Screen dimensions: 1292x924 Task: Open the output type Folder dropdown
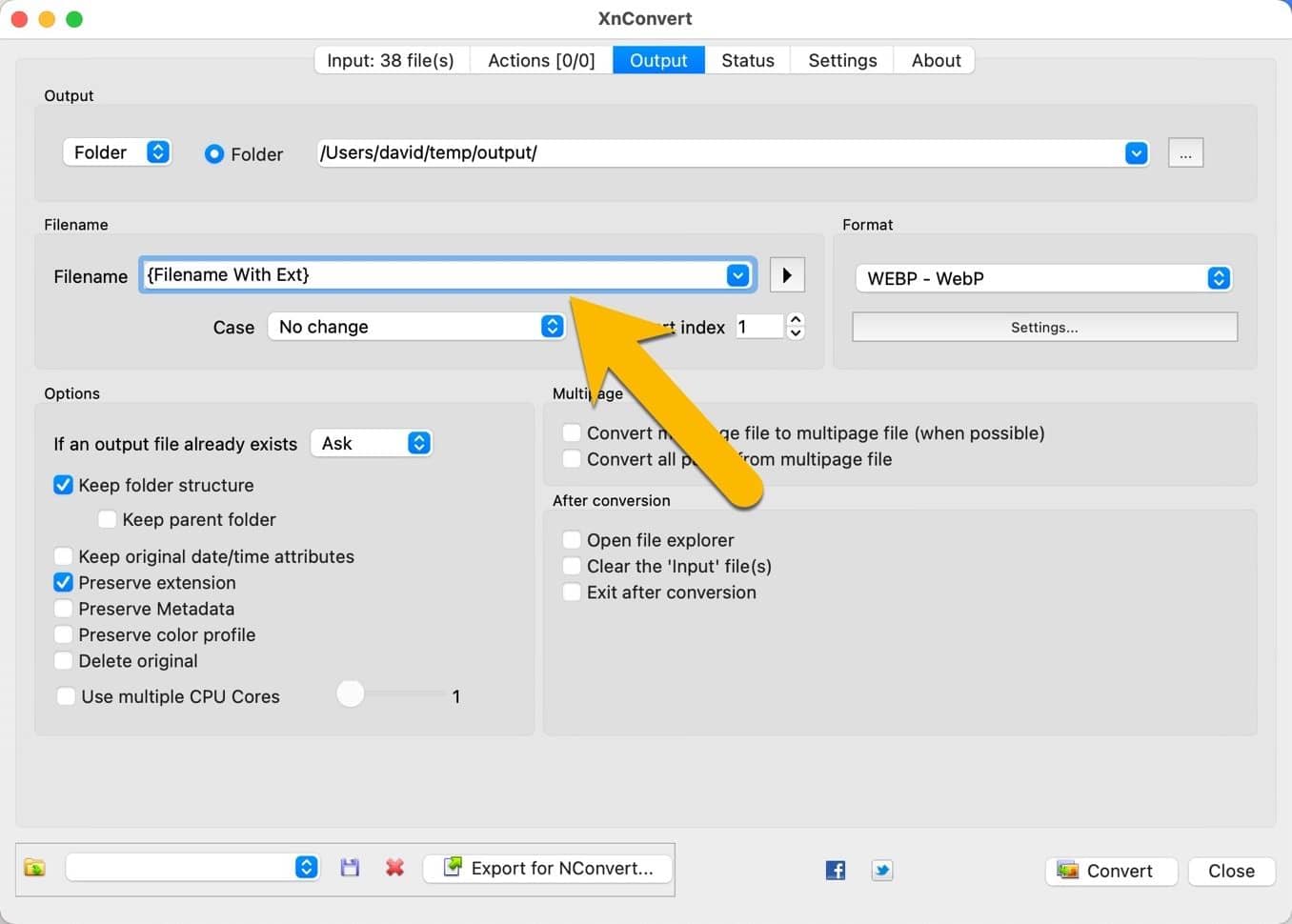(117, 152)
